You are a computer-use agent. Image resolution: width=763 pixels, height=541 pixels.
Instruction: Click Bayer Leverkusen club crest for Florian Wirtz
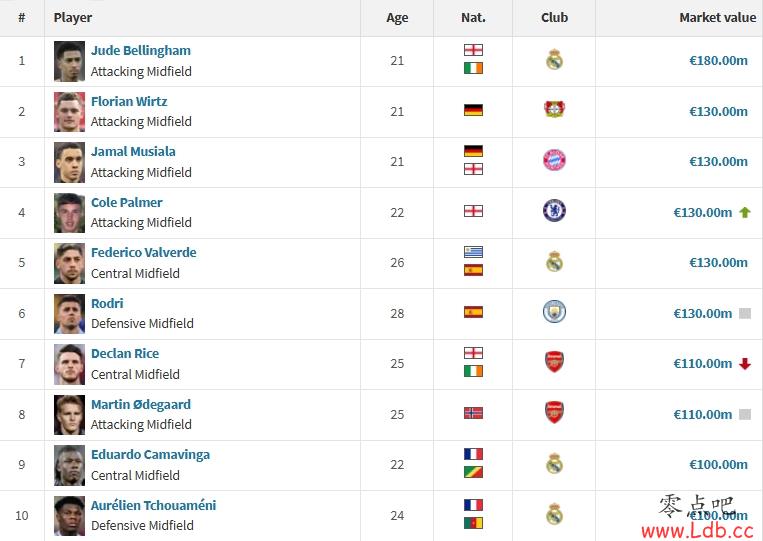click(554, 109)
